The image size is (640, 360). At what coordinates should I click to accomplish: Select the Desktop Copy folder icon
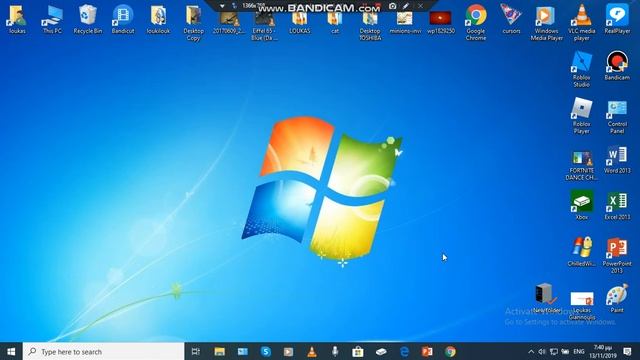tap(193, 22)
